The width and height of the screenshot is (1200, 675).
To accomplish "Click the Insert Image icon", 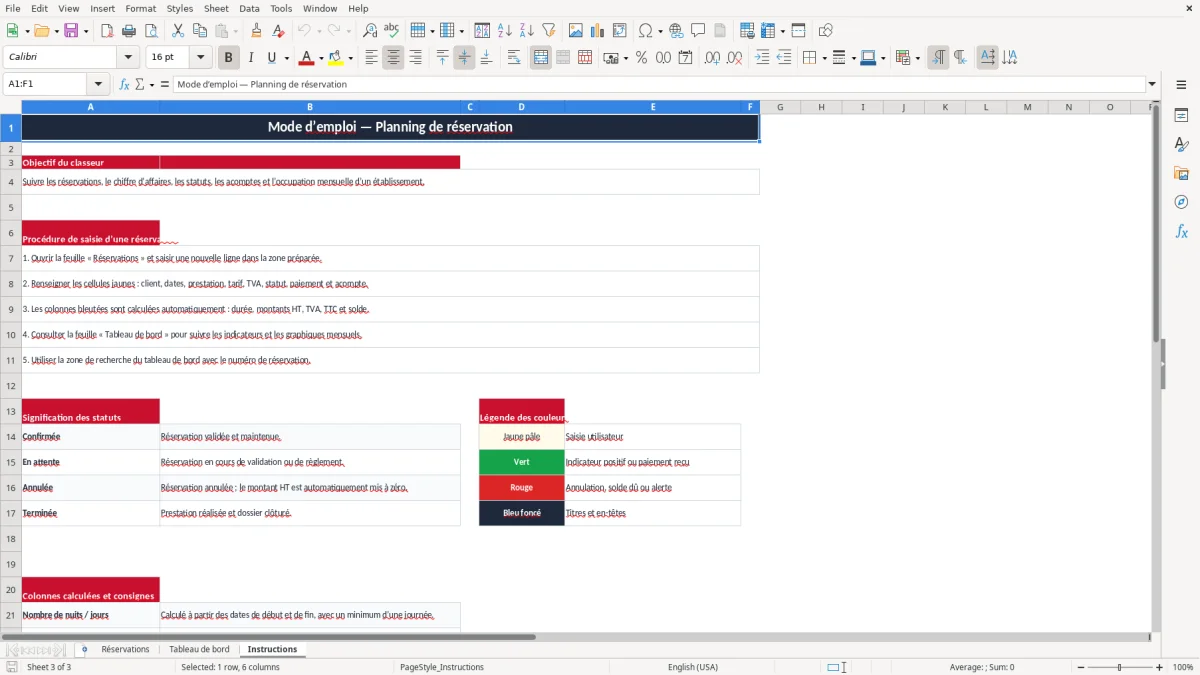I will click(576, 31).
